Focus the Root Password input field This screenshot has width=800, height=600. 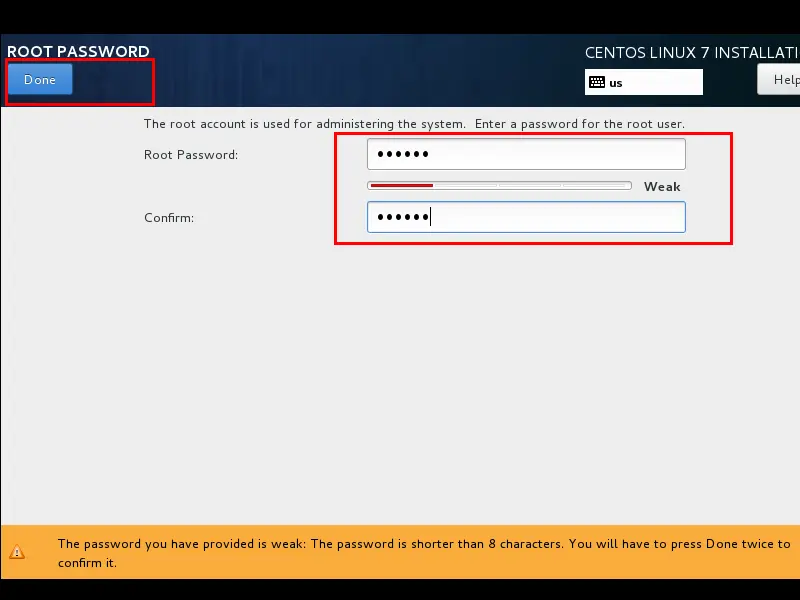click(526, 154)
